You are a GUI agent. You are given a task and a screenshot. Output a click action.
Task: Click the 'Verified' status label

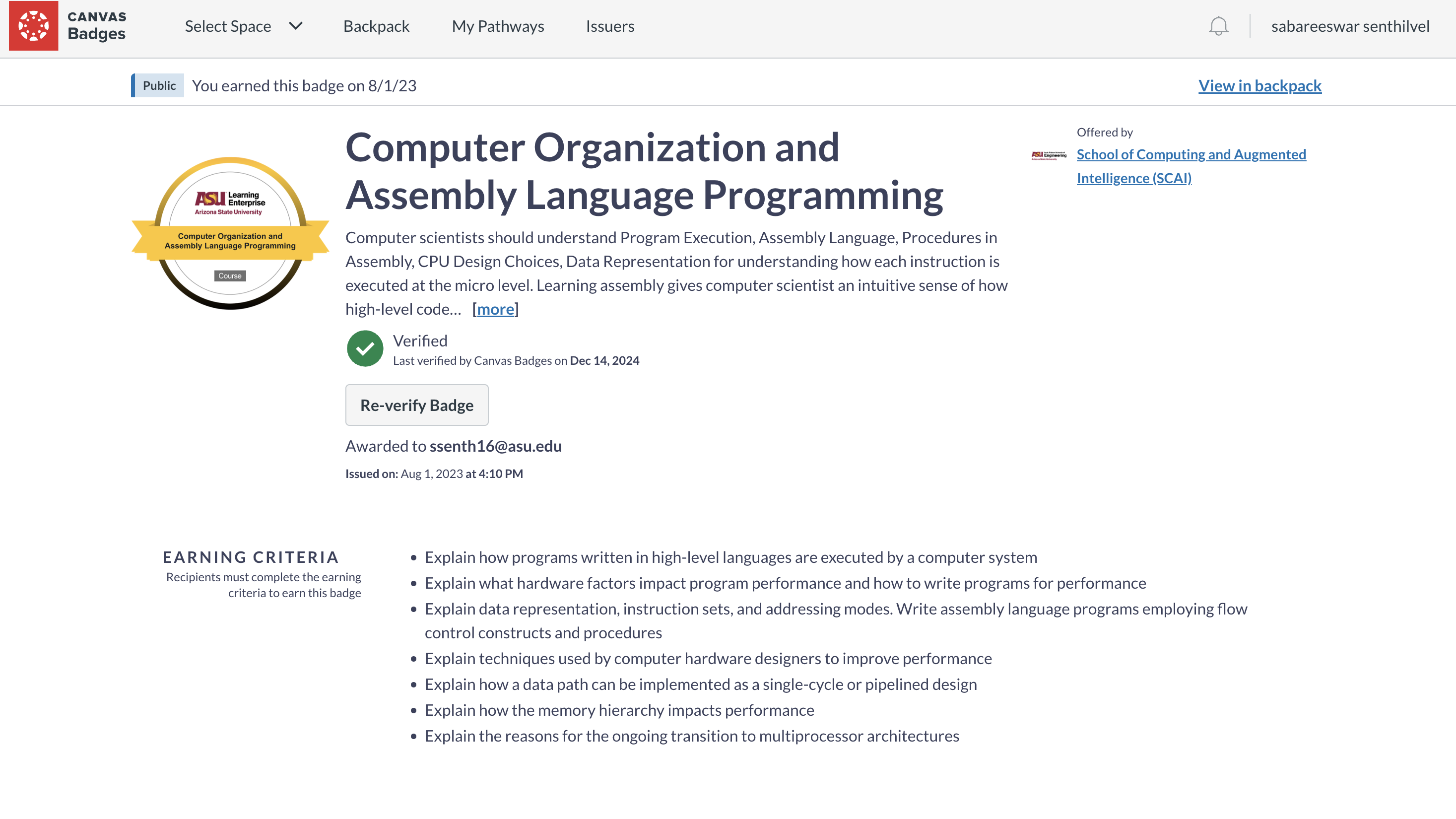[x=420, y=341]
